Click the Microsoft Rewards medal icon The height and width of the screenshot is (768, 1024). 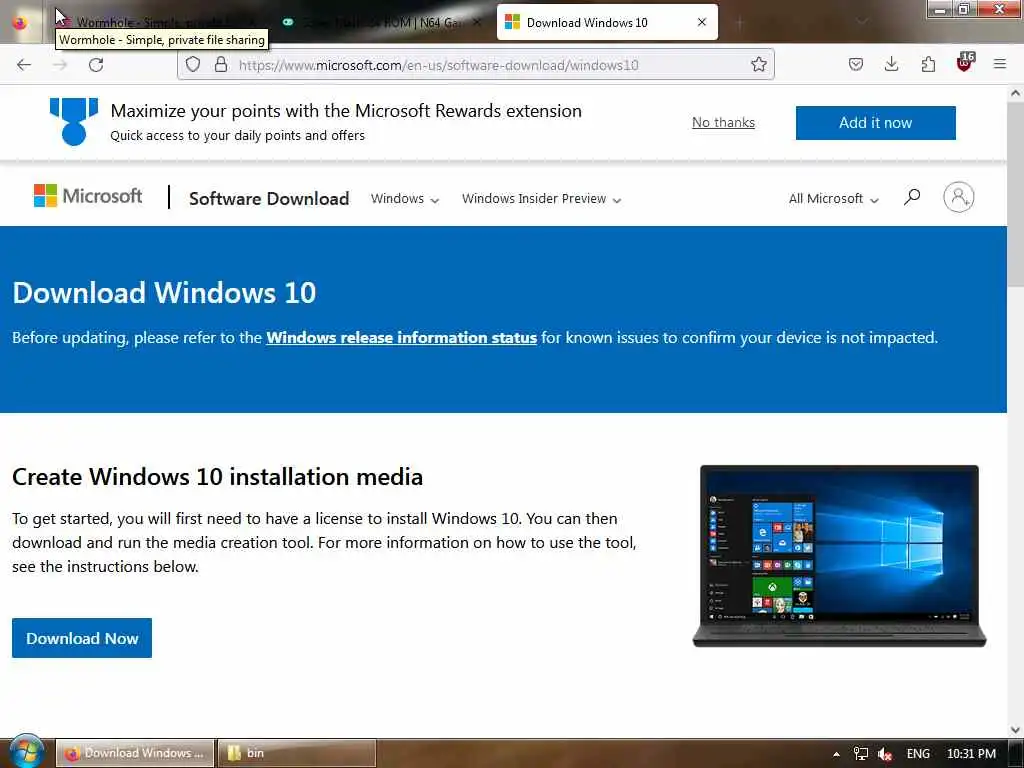point(74,121)
